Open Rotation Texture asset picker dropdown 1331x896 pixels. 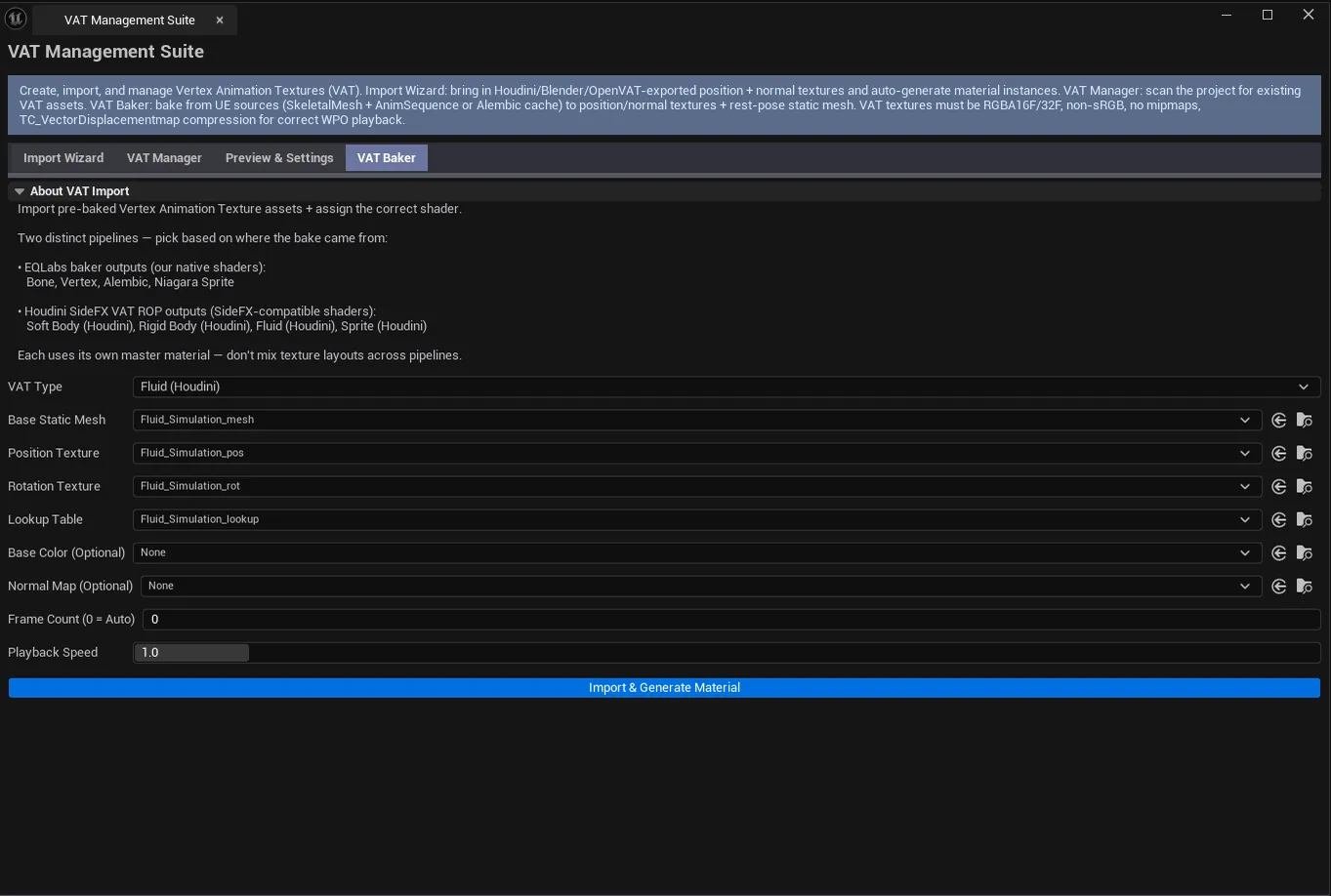pos(697,486)
